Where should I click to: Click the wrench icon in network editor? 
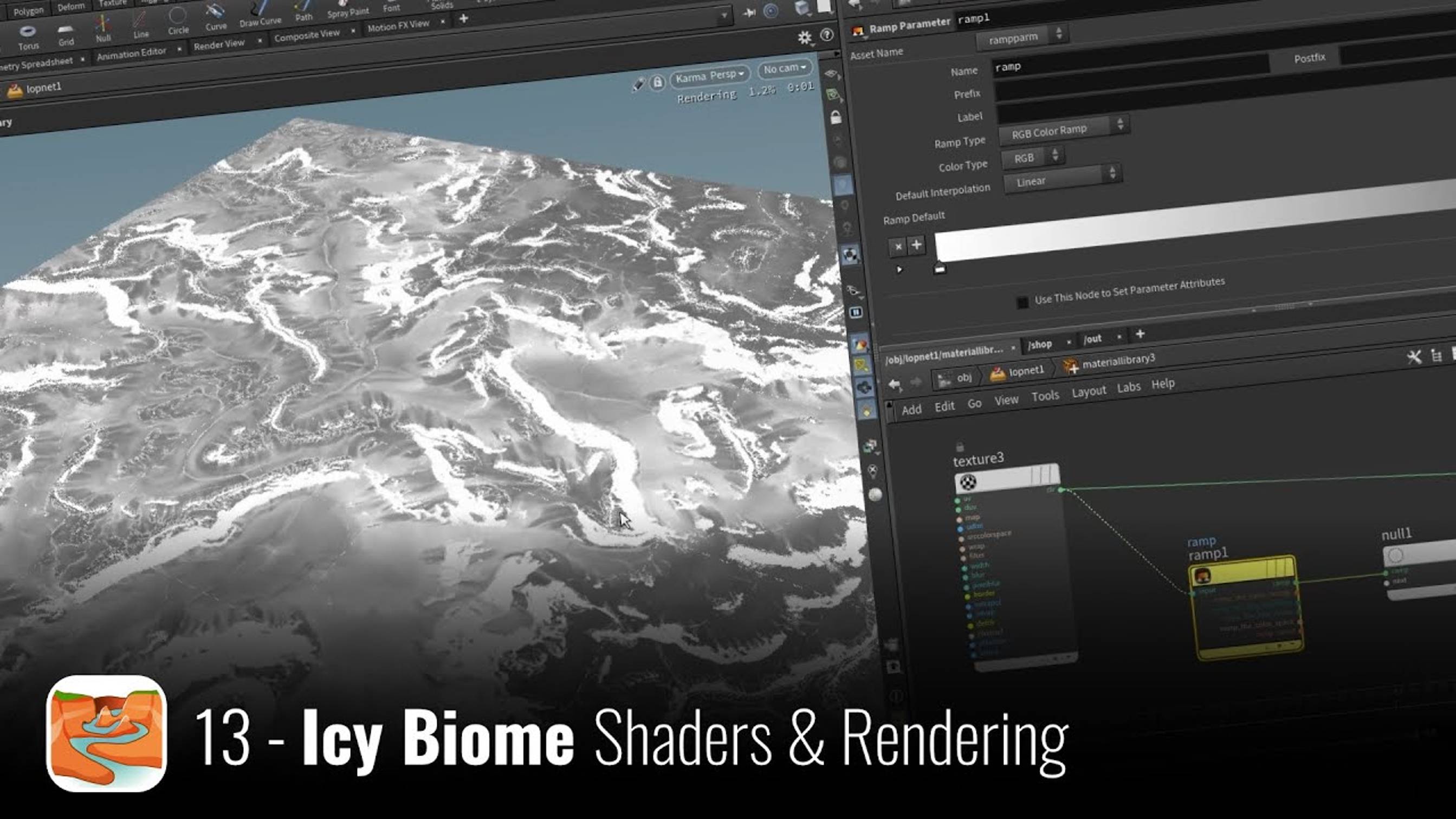[1414, 357]
